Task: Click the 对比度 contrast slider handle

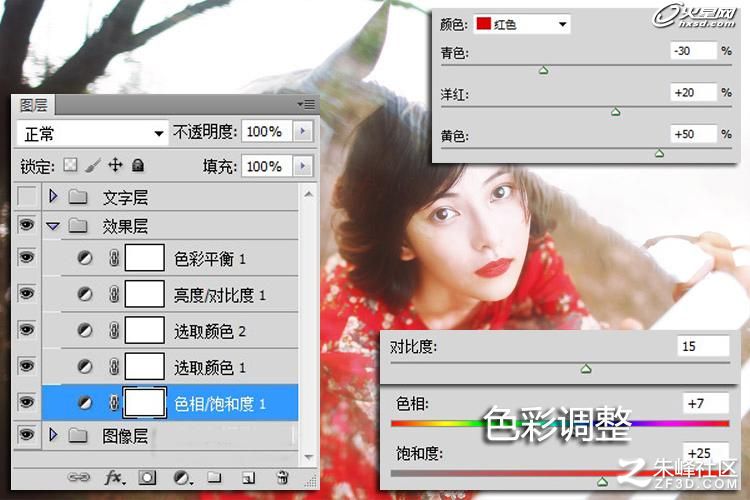Action: pos(586,368)
